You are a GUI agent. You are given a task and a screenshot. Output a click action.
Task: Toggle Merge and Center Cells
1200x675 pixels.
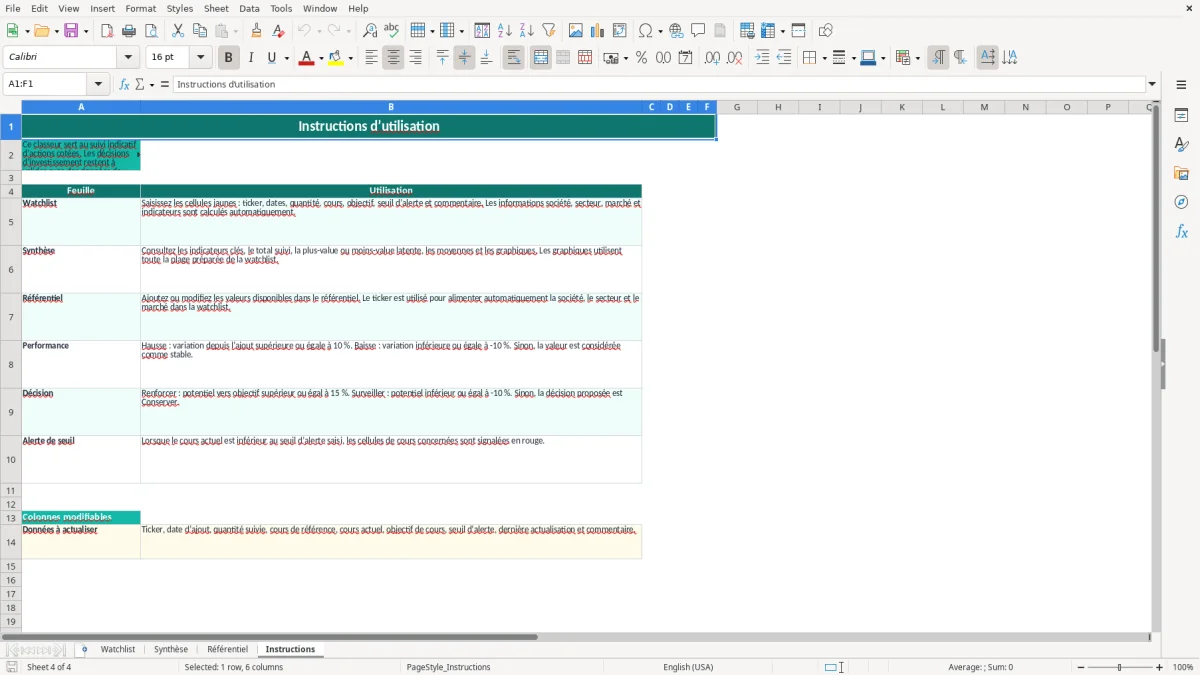541,58
